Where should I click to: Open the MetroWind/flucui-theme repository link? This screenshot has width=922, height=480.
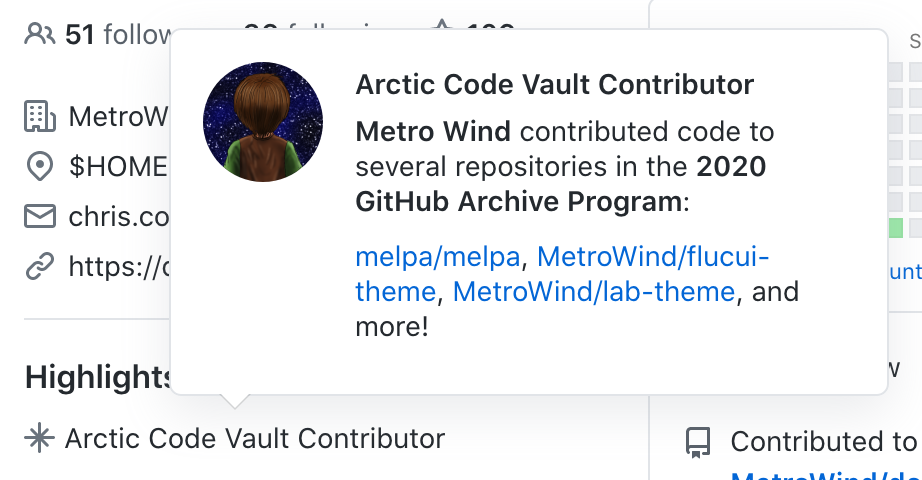click(653, 257)
